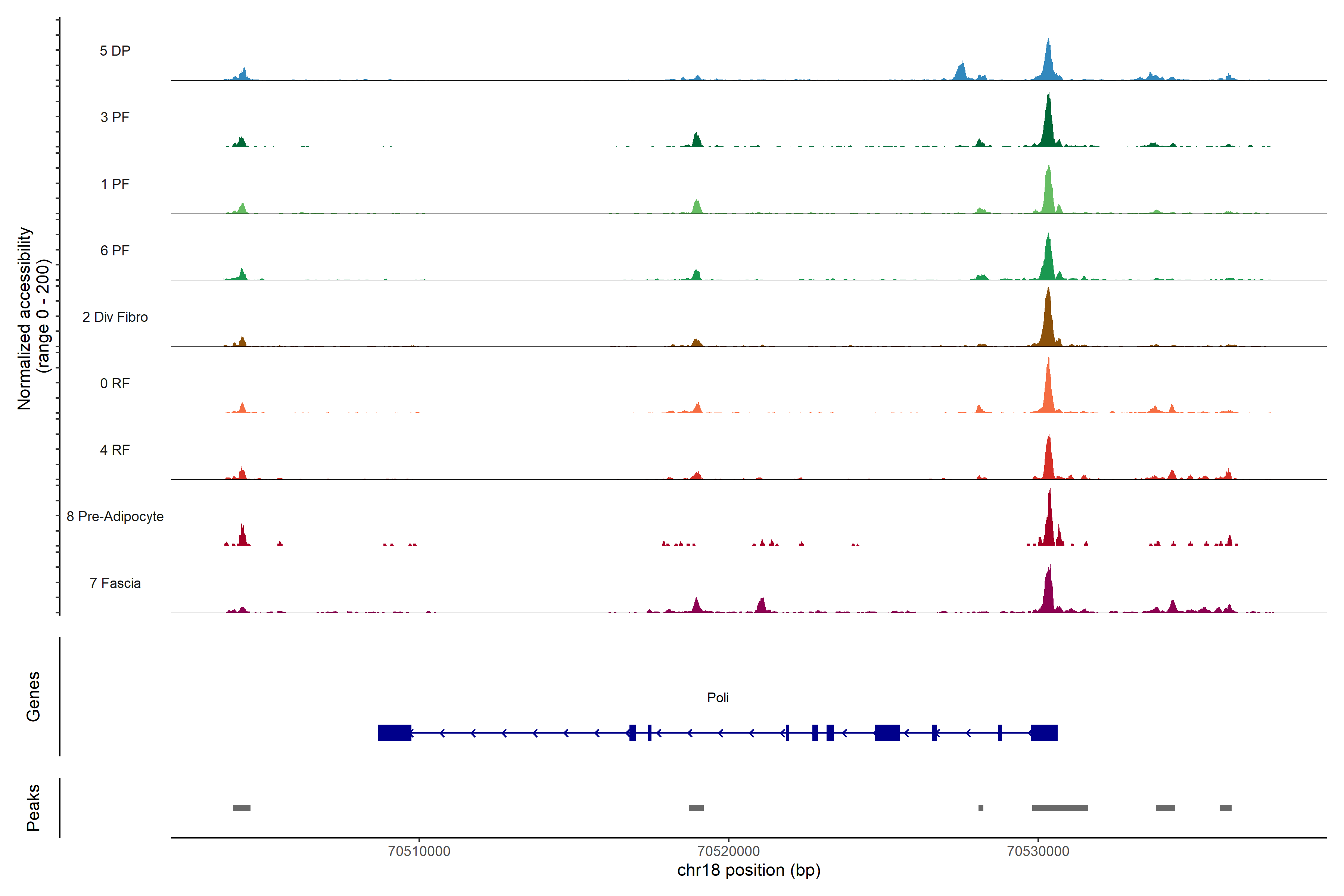Click the leftmost gray peak bar
1344x896 pixels.
(x=242, y=808)
